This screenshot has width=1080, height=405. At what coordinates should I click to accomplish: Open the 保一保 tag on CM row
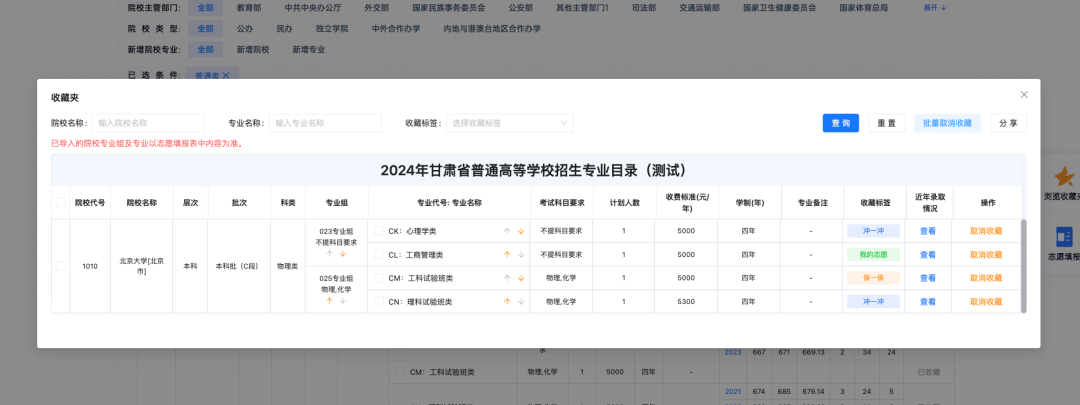click(x=873, y=278)
